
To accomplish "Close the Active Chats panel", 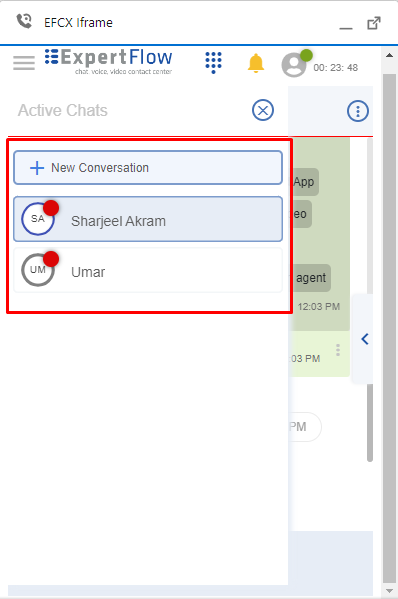I will tap(263, 110).
